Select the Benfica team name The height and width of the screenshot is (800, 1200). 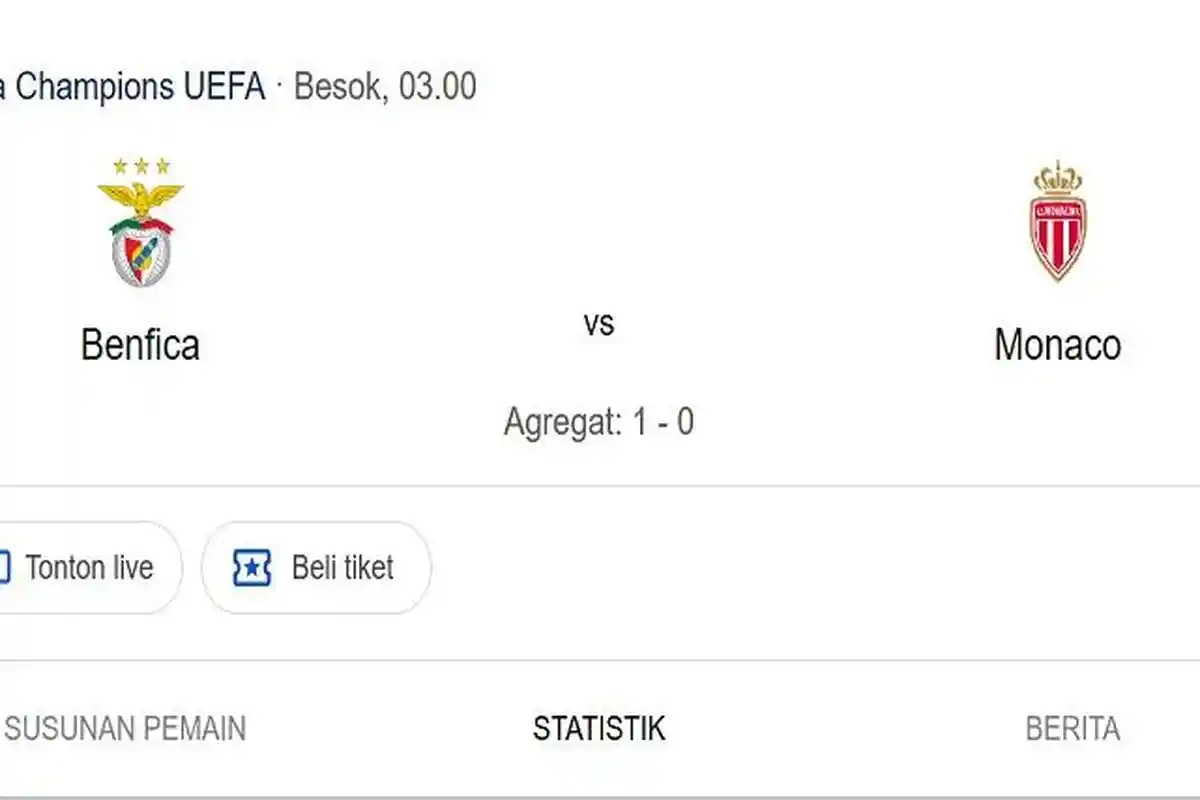click(x=140, y=345)
